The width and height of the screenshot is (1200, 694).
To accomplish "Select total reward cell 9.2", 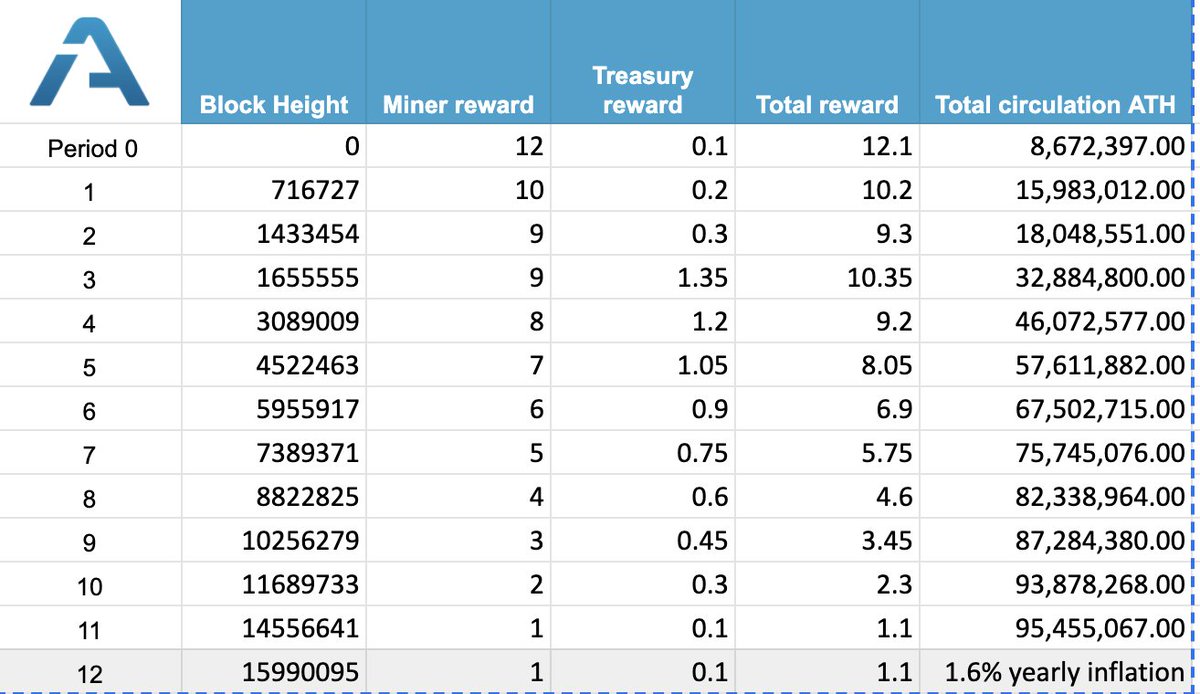I will point(827,323).
